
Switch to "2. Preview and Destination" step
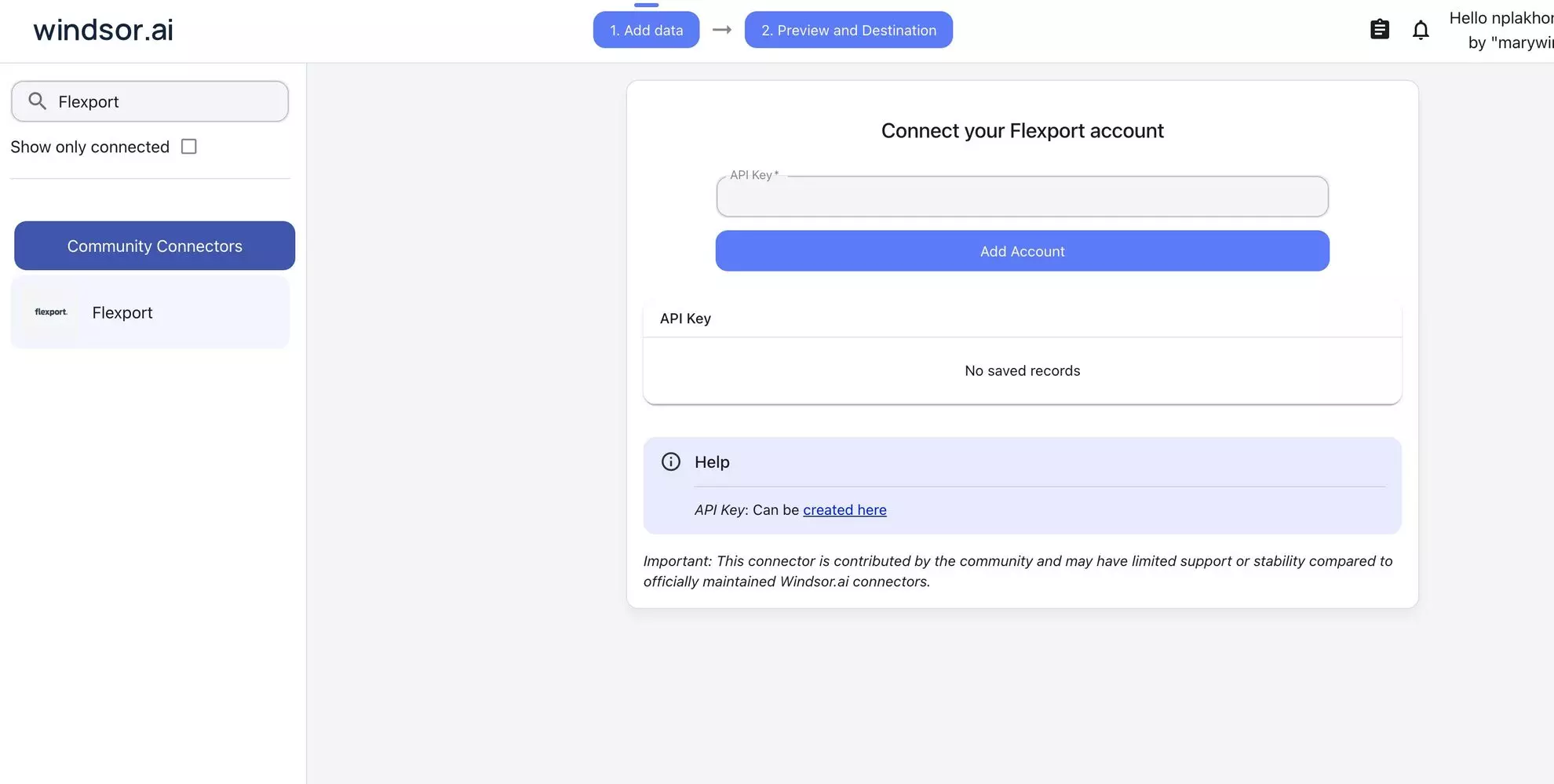[x=848, y=29]
